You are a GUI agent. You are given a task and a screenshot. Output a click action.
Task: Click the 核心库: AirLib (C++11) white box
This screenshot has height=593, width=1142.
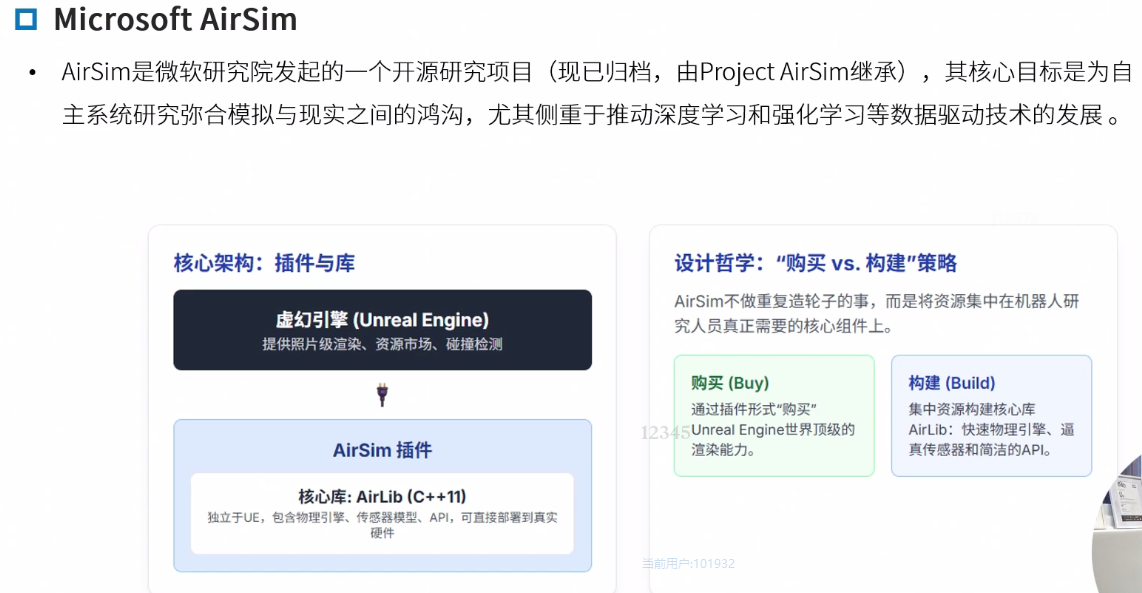tap(382, 513)
